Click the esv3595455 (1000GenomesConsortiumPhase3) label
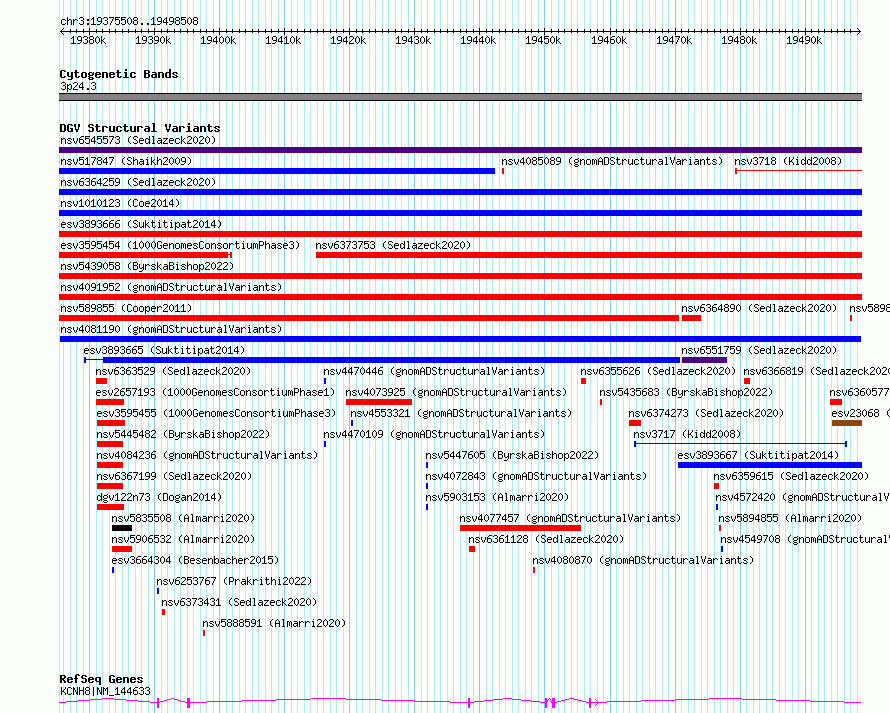The height and width of the screenshot is (713, 890). click(216, 413)
